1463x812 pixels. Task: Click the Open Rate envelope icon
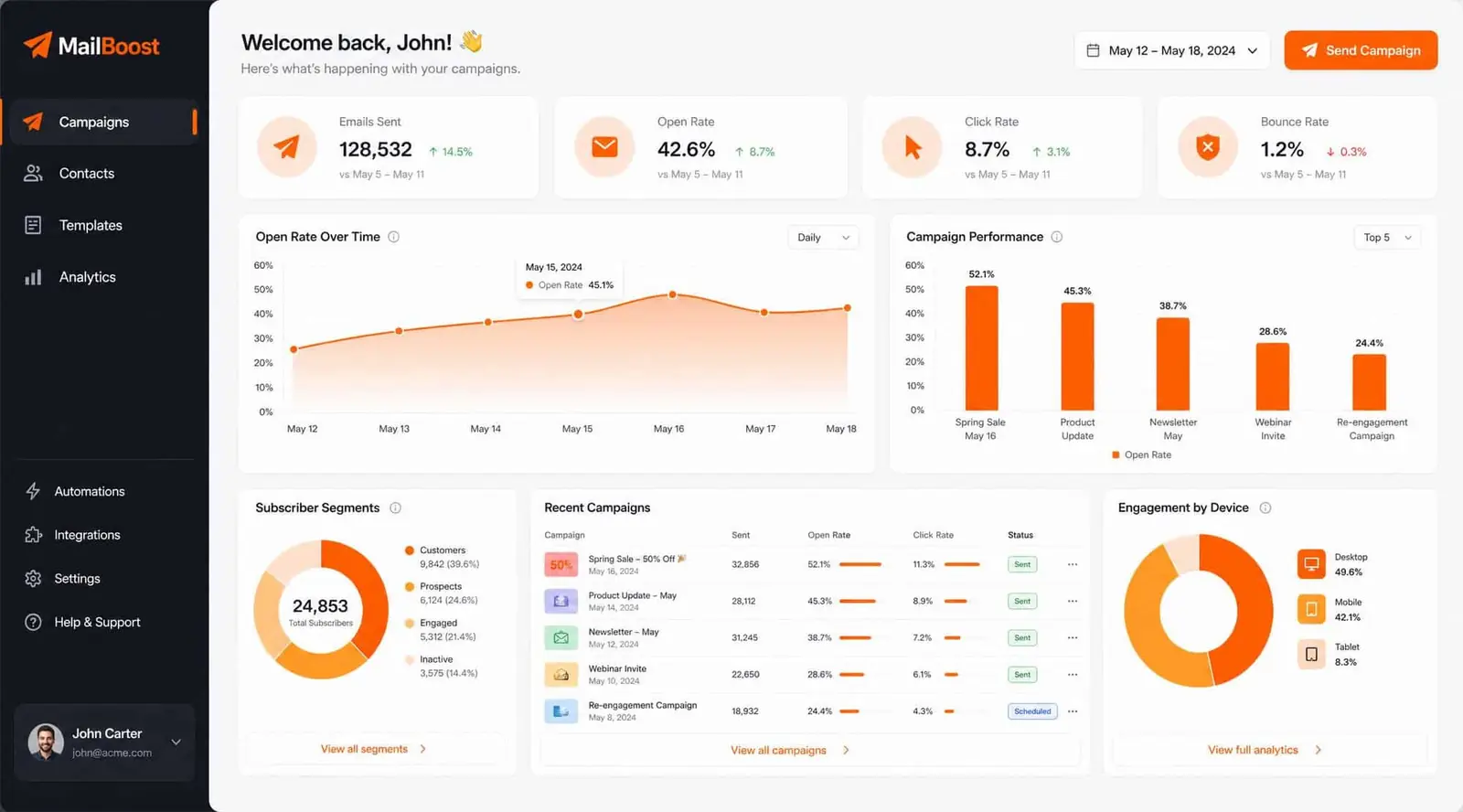click(x=604, y=146)
